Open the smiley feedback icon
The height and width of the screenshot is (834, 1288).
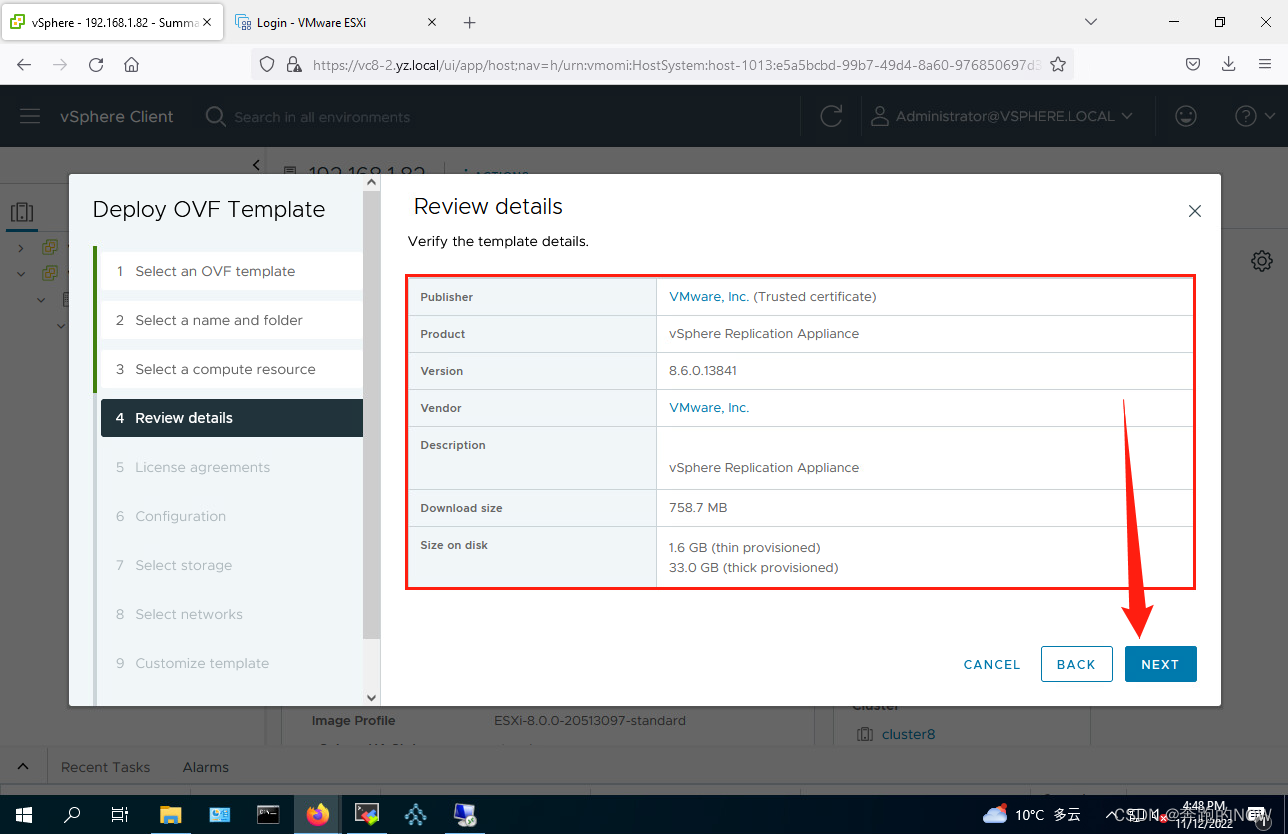1186,116
